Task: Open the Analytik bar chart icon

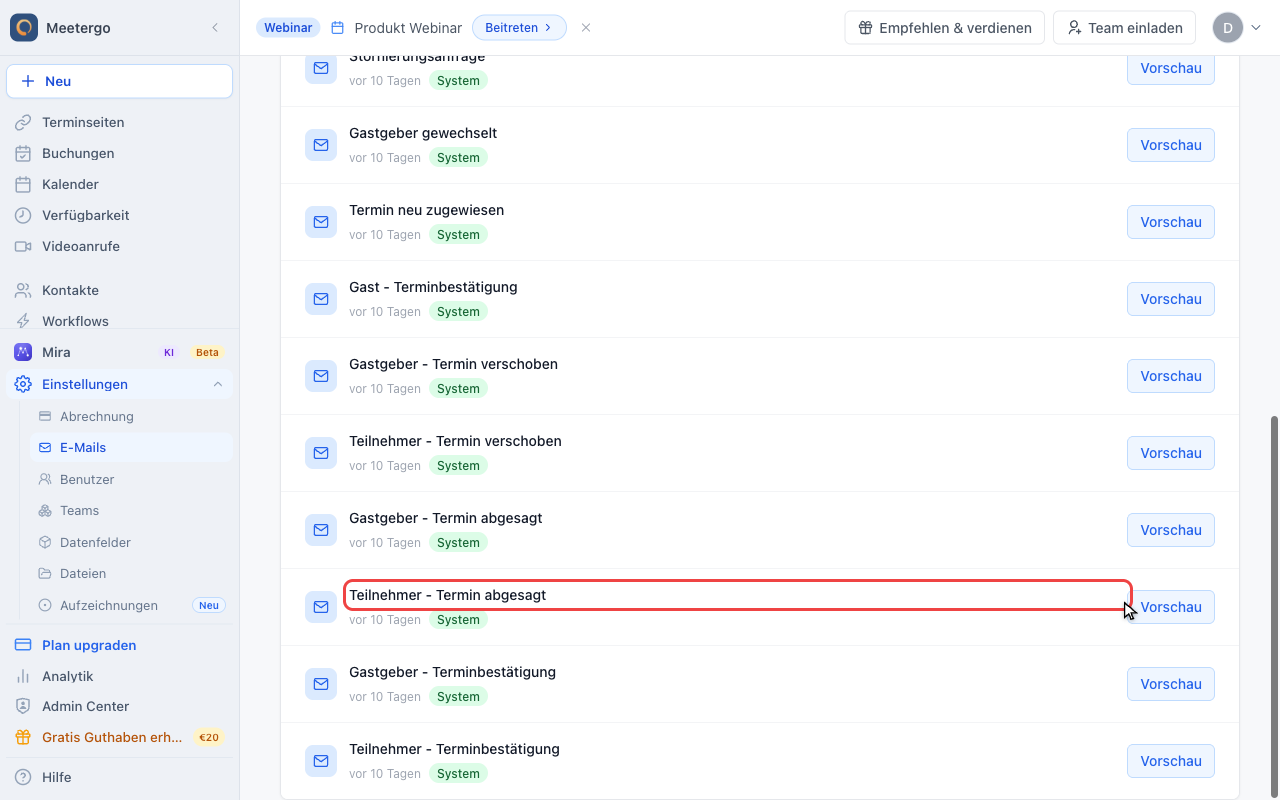Action: [x=23, y=676]
